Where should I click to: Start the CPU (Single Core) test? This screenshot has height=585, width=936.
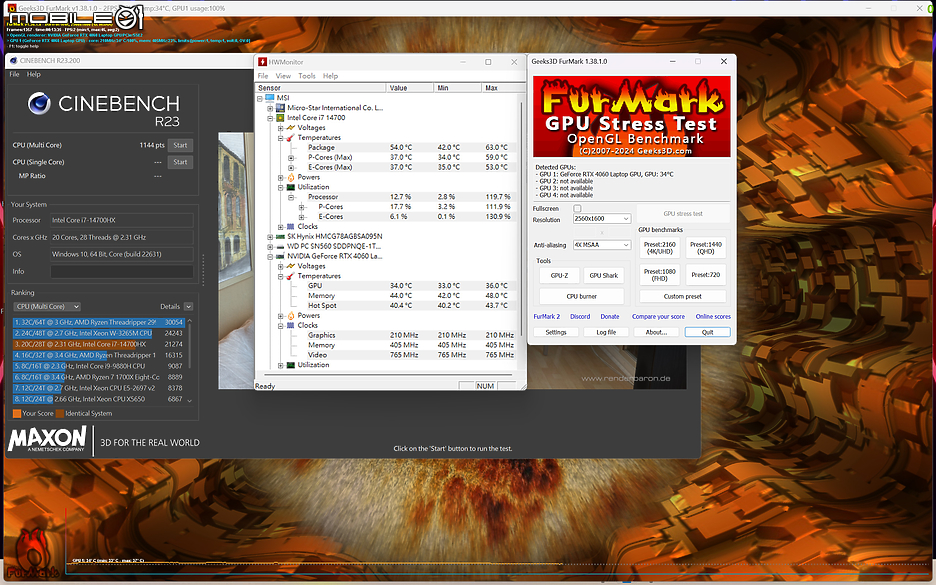point(180,162)
